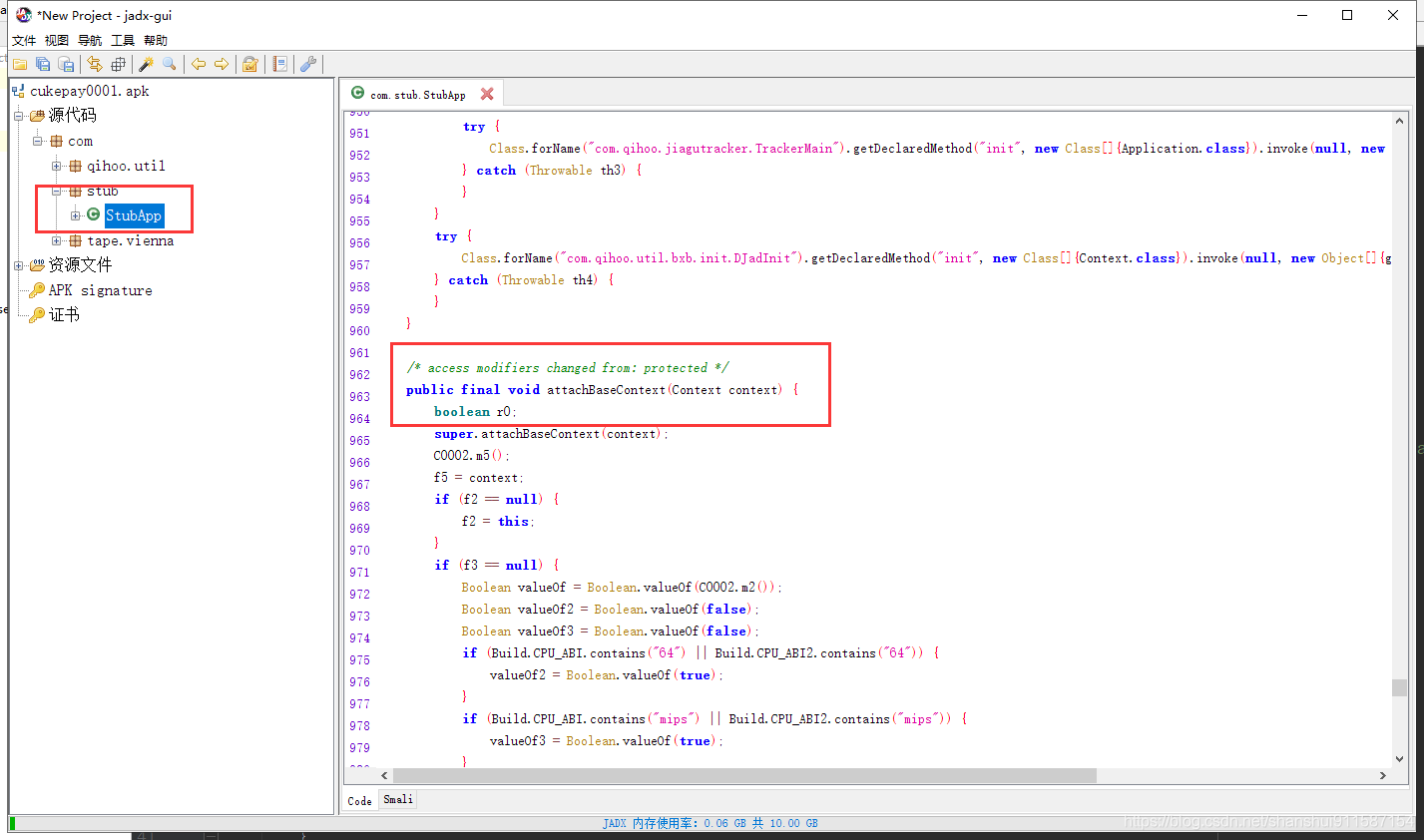Open the APK signature entry
The height and width of the screenshot is (840, 1424).
[101, 290]
